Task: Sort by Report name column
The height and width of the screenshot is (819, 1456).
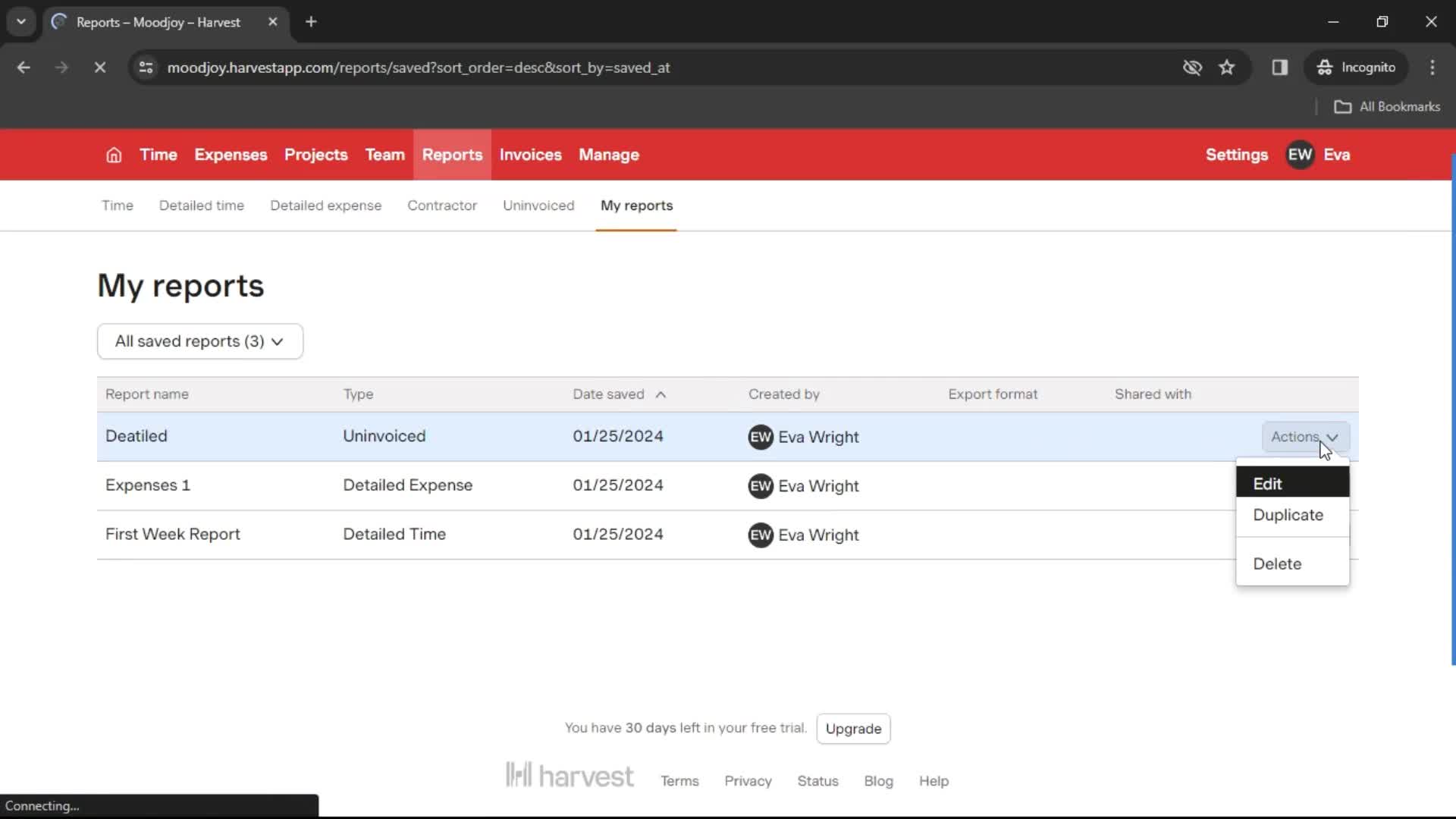Action: tap(147, 394)
